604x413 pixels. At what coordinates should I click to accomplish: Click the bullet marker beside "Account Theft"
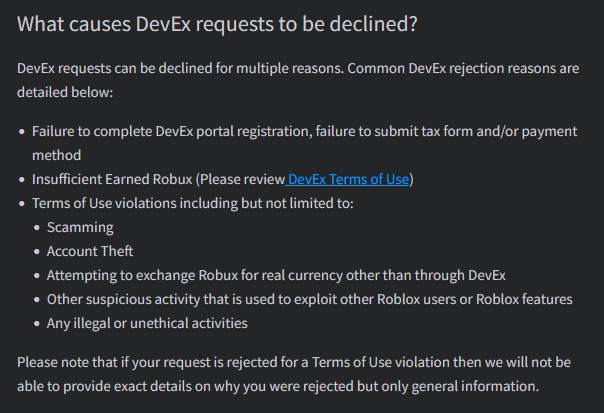[x=36, y=252]
